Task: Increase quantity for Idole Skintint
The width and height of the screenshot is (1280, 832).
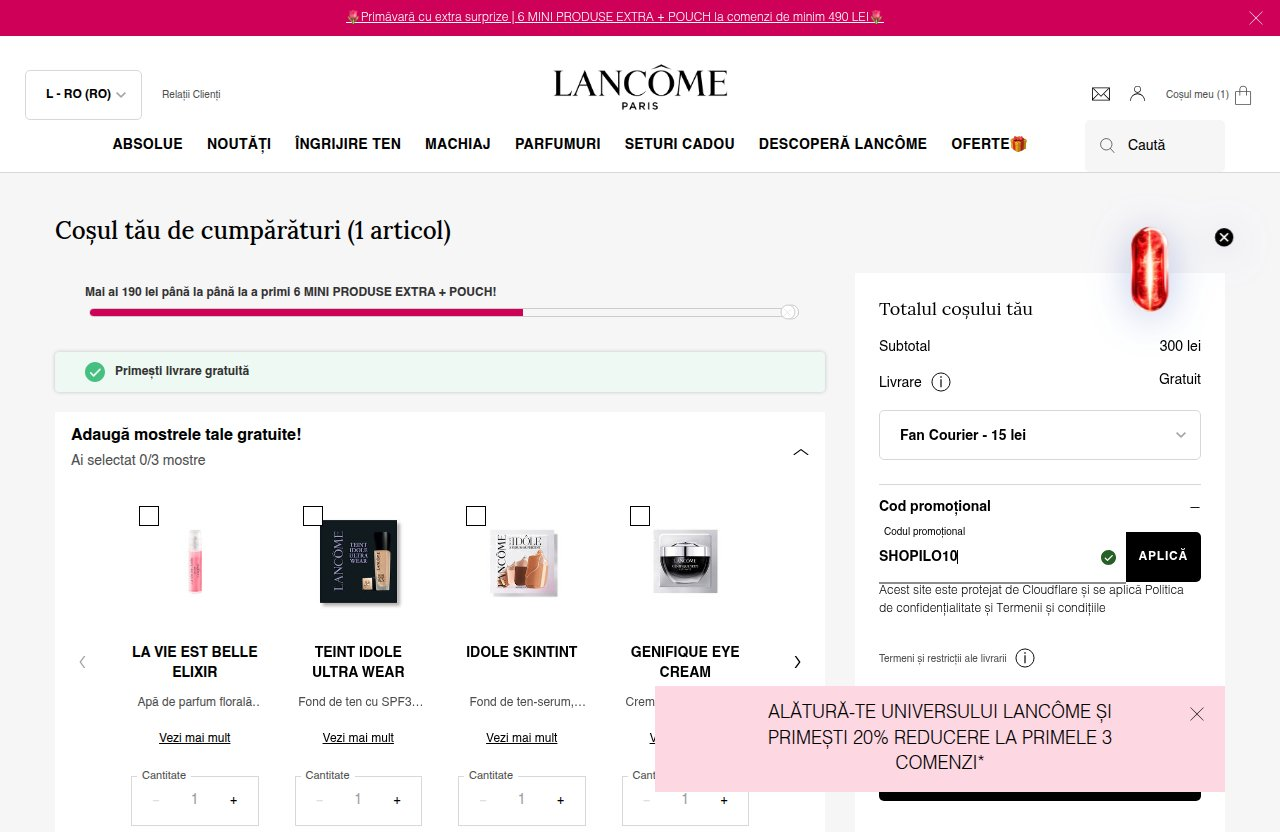Action: click(560, 800)
